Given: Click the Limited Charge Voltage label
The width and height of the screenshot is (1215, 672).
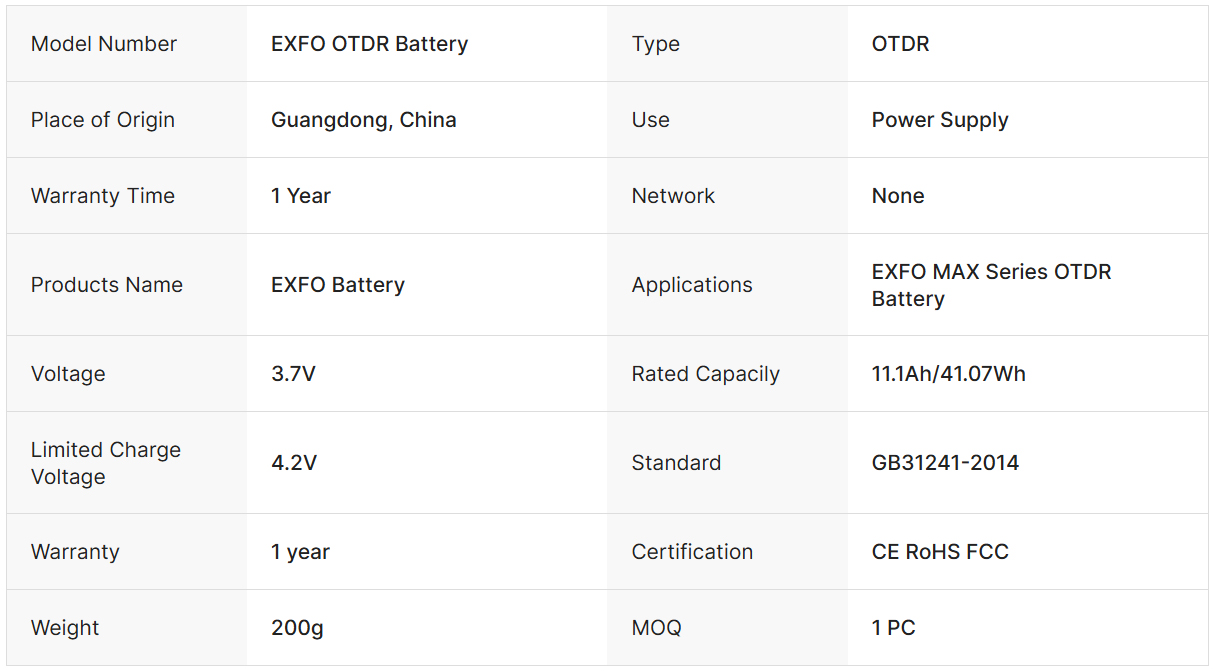Looking at the screenshot, I should [106, 463].
